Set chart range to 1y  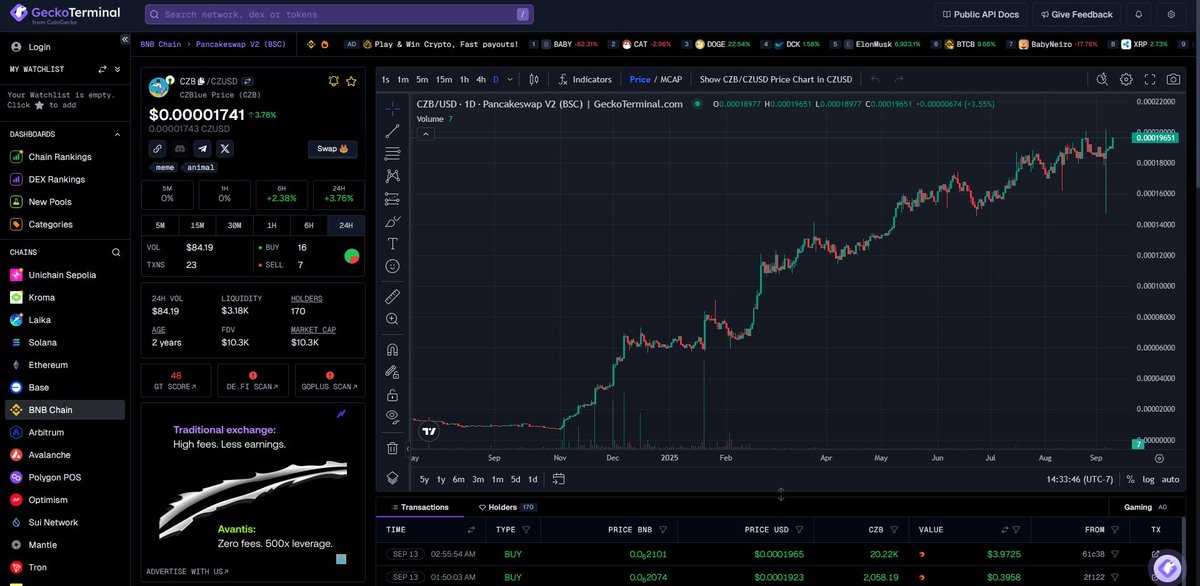[441, 479]
